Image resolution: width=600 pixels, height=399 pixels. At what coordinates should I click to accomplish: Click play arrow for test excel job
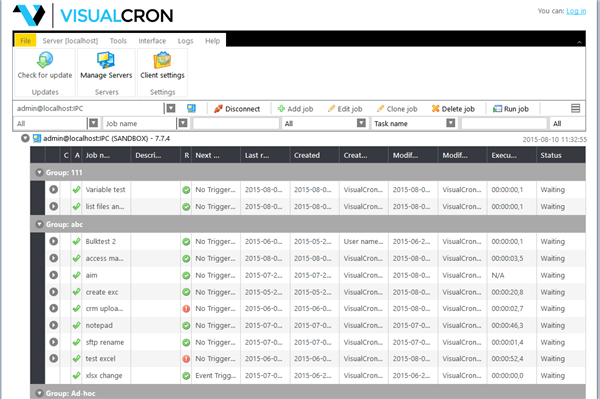click(54, 358)
